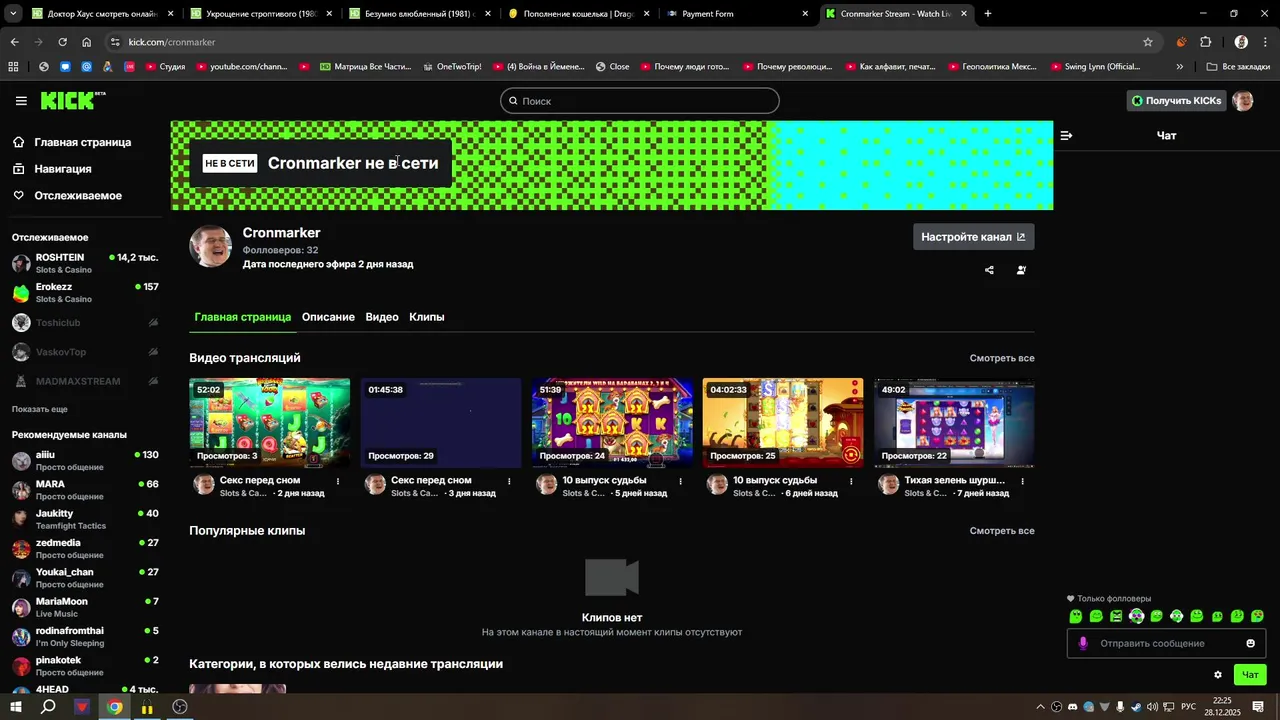This screenshot has height=720, width=1280.
Task: Click the Отправить сообщение chat input
Action: (1165, 643)
